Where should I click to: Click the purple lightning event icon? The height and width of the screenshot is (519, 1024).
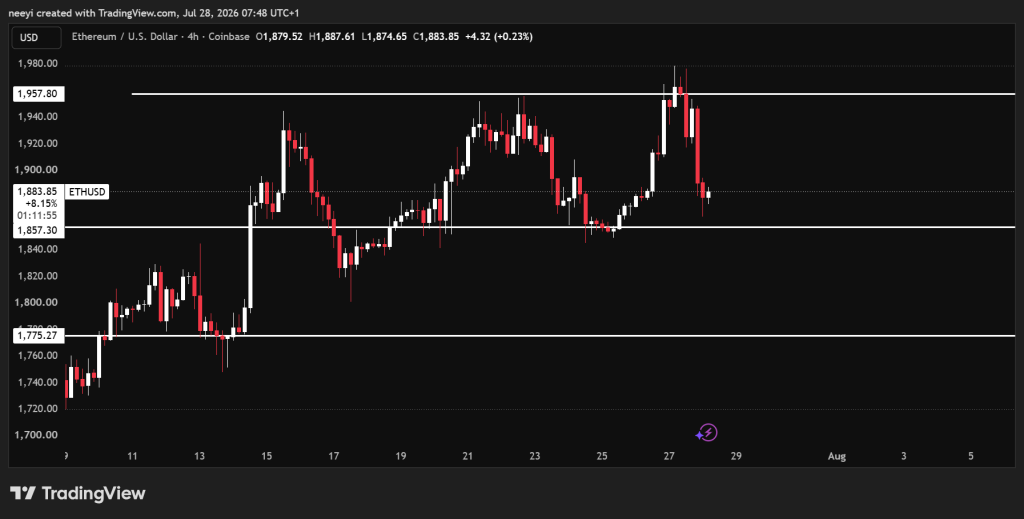[706, 433]
